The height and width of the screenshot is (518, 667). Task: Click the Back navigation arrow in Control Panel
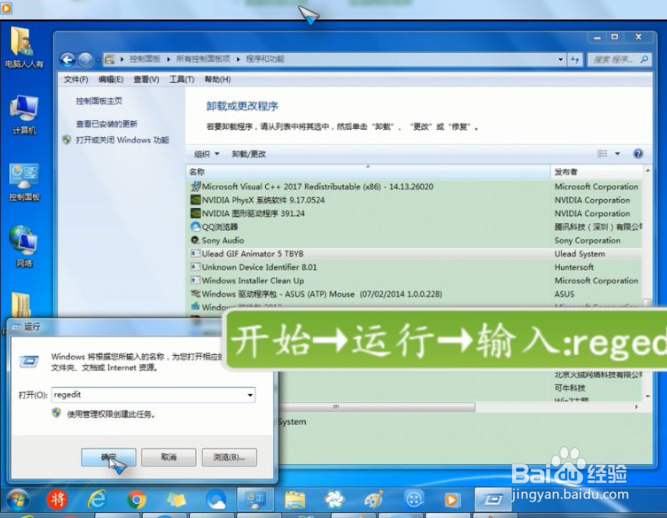(67, 60)
